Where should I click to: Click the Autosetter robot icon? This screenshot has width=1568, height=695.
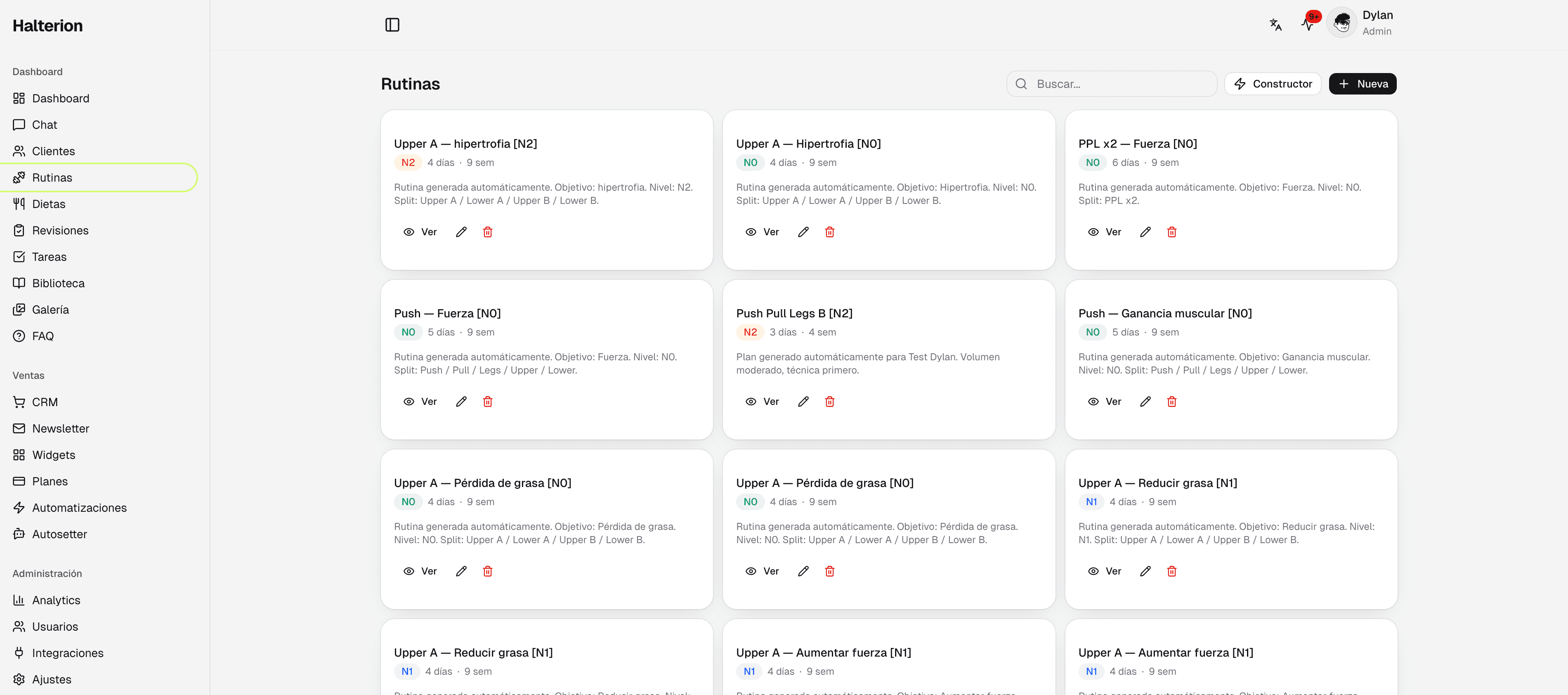coord(19,534)
